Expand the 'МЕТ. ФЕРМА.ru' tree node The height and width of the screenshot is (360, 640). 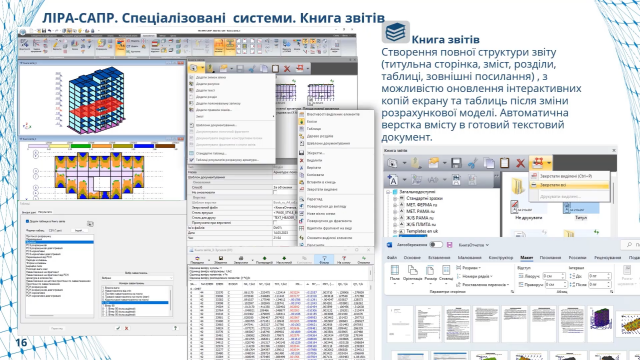pos(395,205)
